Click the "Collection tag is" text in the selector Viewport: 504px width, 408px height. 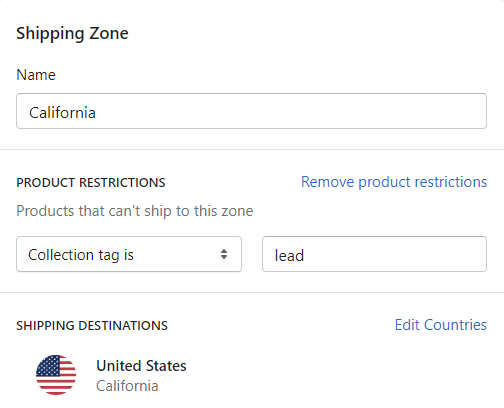click(81, 255)
